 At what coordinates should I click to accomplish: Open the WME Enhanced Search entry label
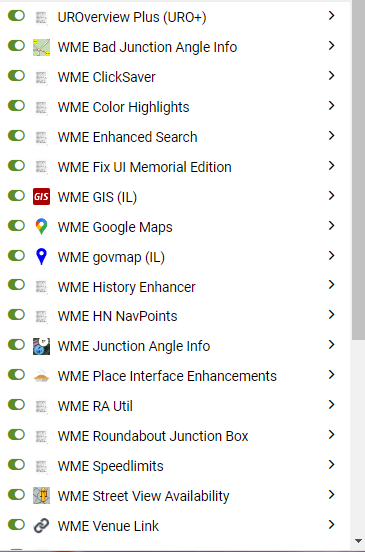127,137
